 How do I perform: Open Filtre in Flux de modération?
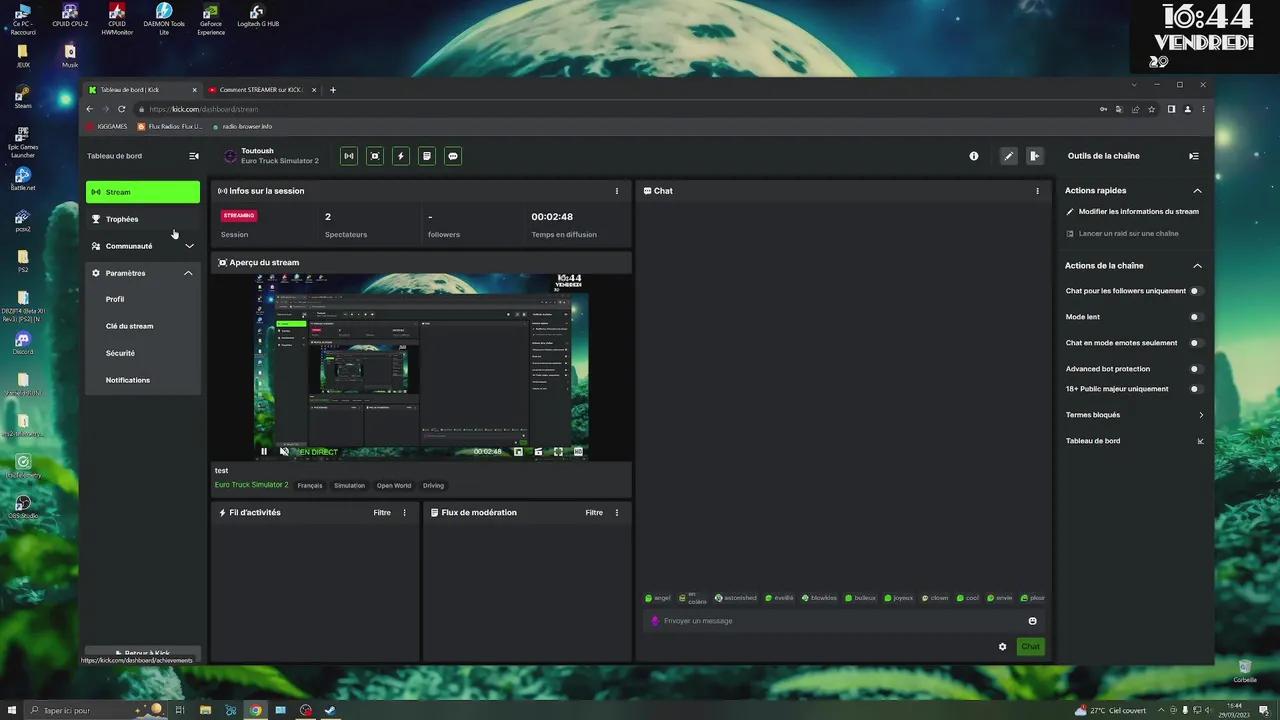(x=594, y=513)
